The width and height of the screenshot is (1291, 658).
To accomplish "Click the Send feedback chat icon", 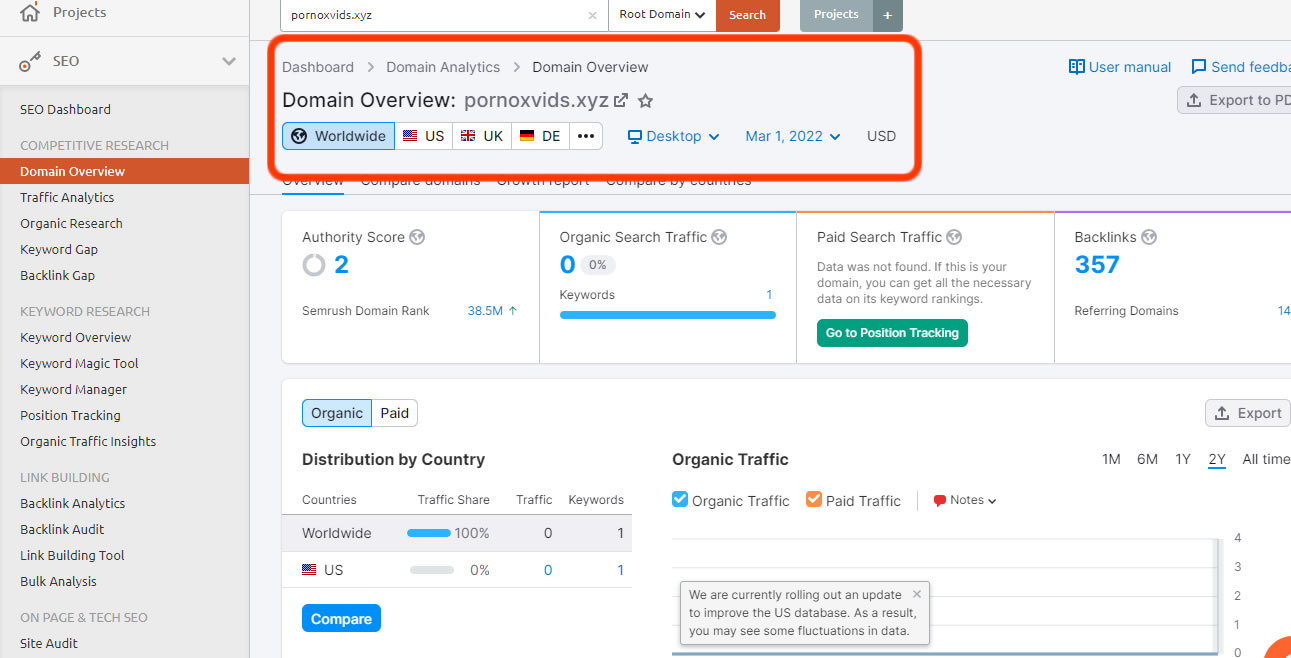I will (x=1199, y=67).
